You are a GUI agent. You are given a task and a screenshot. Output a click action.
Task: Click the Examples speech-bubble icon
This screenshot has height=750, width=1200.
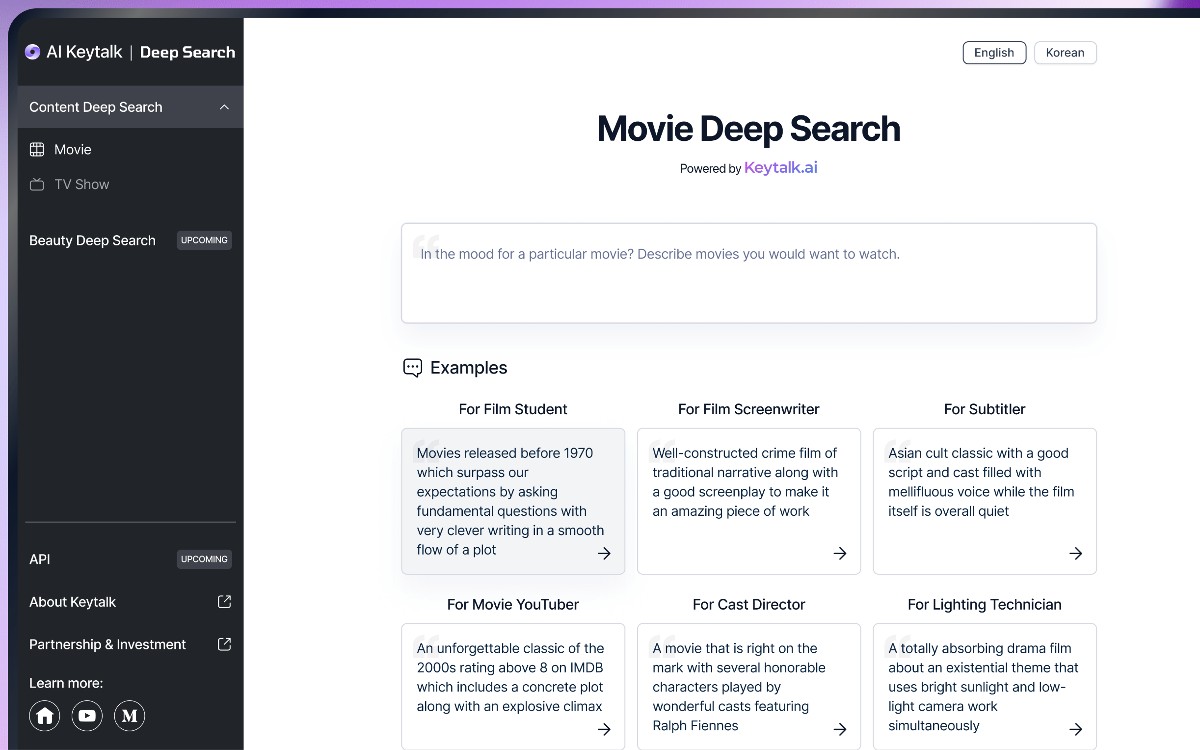click(x=412, y=367)
